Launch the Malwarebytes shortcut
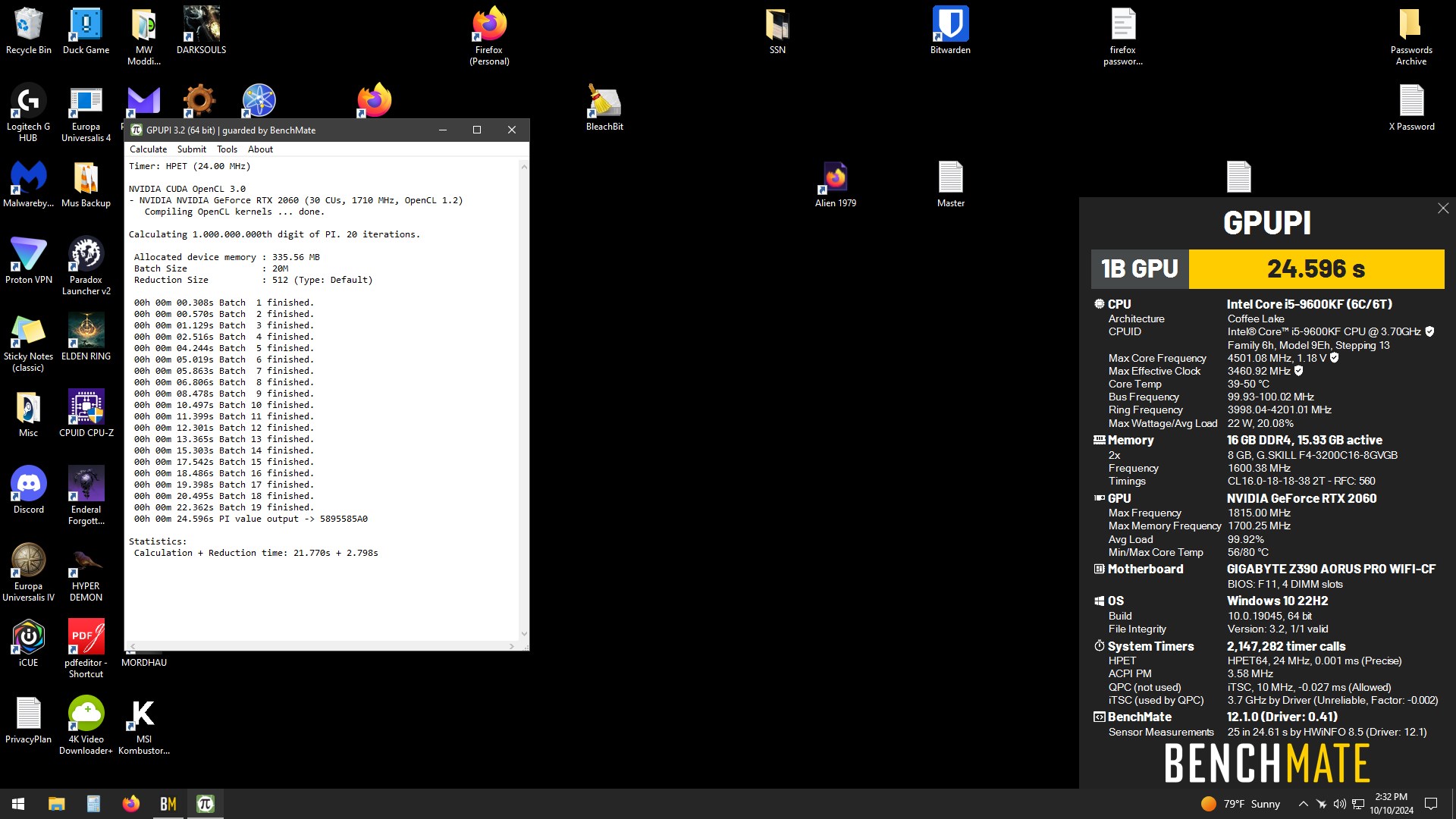 tap(28, 184)
